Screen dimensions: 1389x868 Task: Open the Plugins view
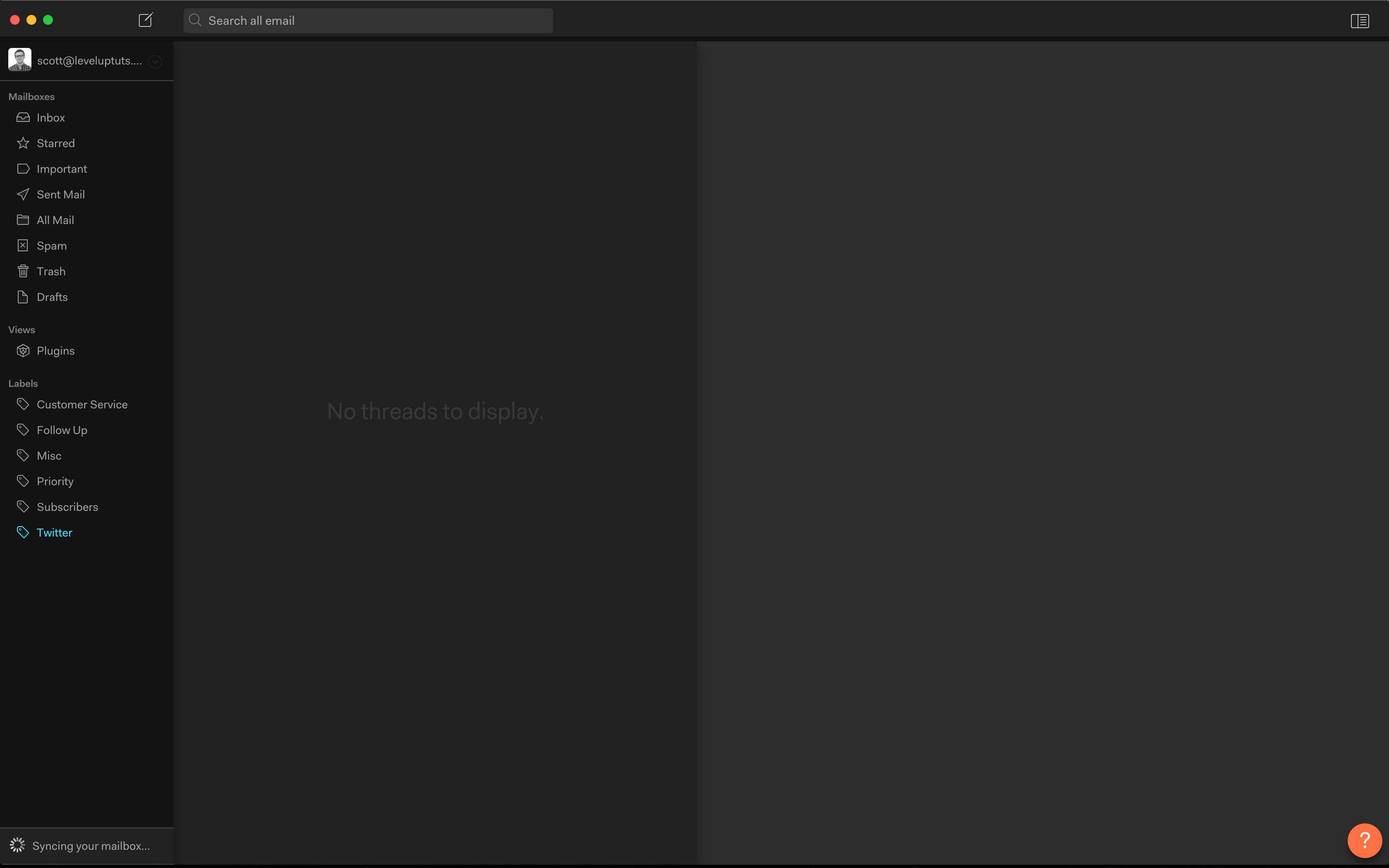[x=55, y=351]
